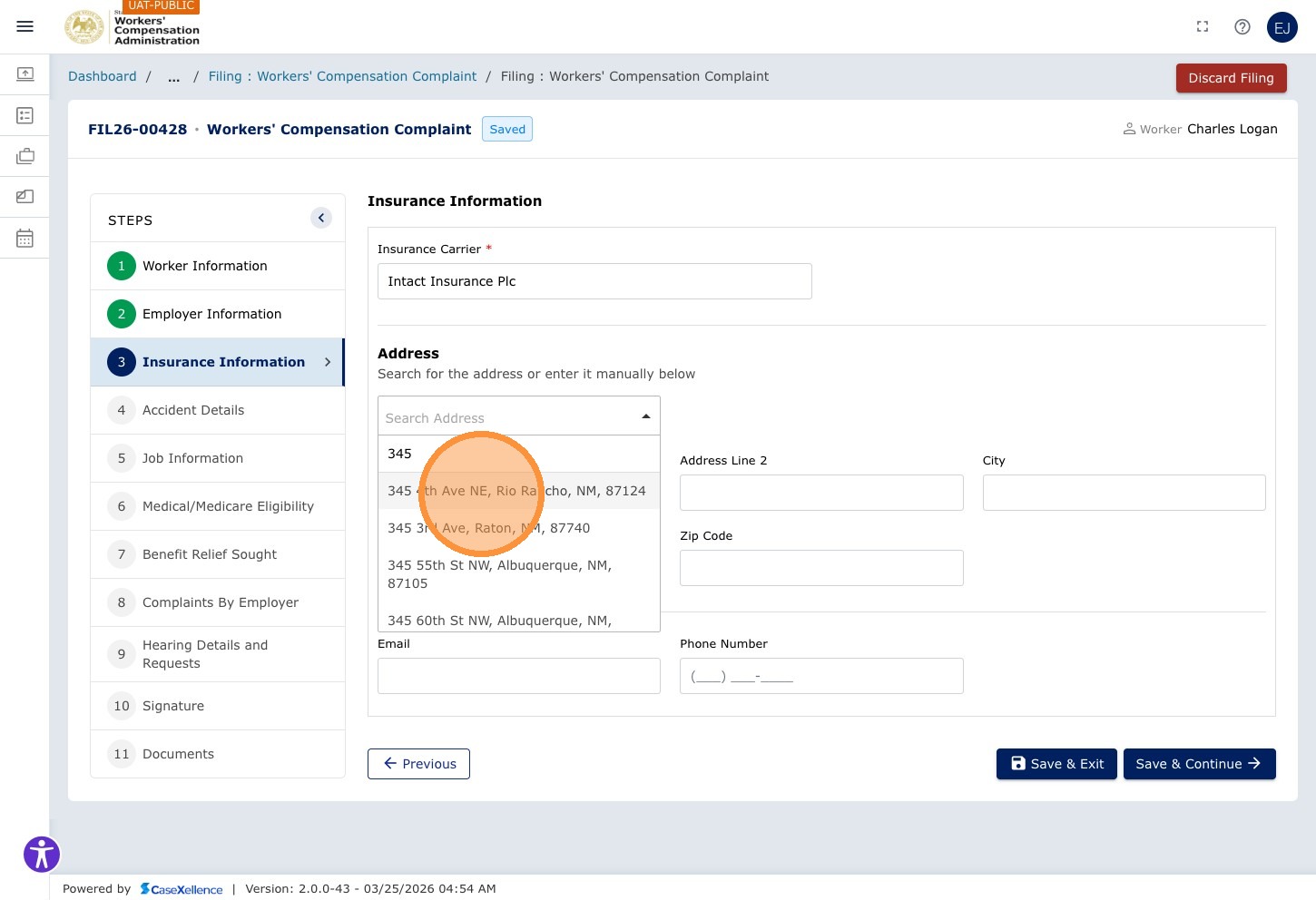Viewport: 1316px width, 900px height.
Task: Open the accessibility widget icon
Action: pyautogui.click(x=42, y=855)
